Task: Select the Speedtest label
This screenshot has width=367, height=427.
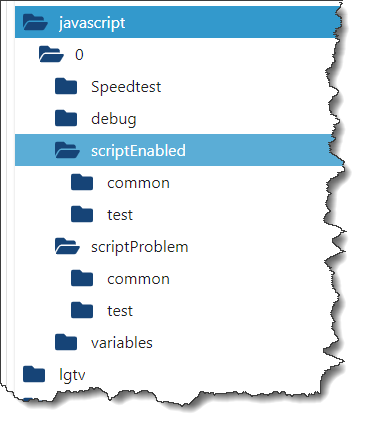Action: (x=126, y=87)
